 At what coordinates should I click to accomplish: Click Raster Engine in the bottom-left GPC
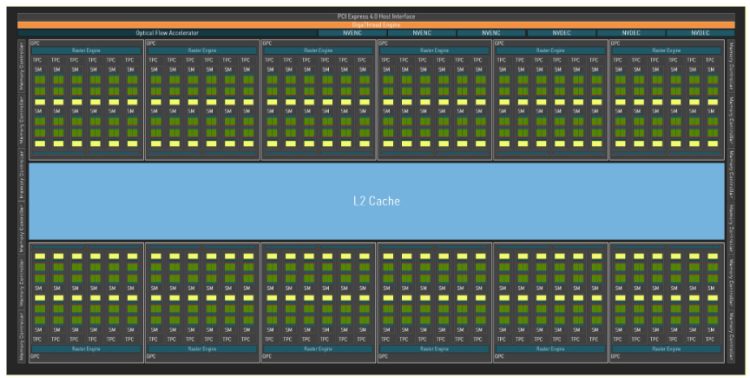[86, 349]
